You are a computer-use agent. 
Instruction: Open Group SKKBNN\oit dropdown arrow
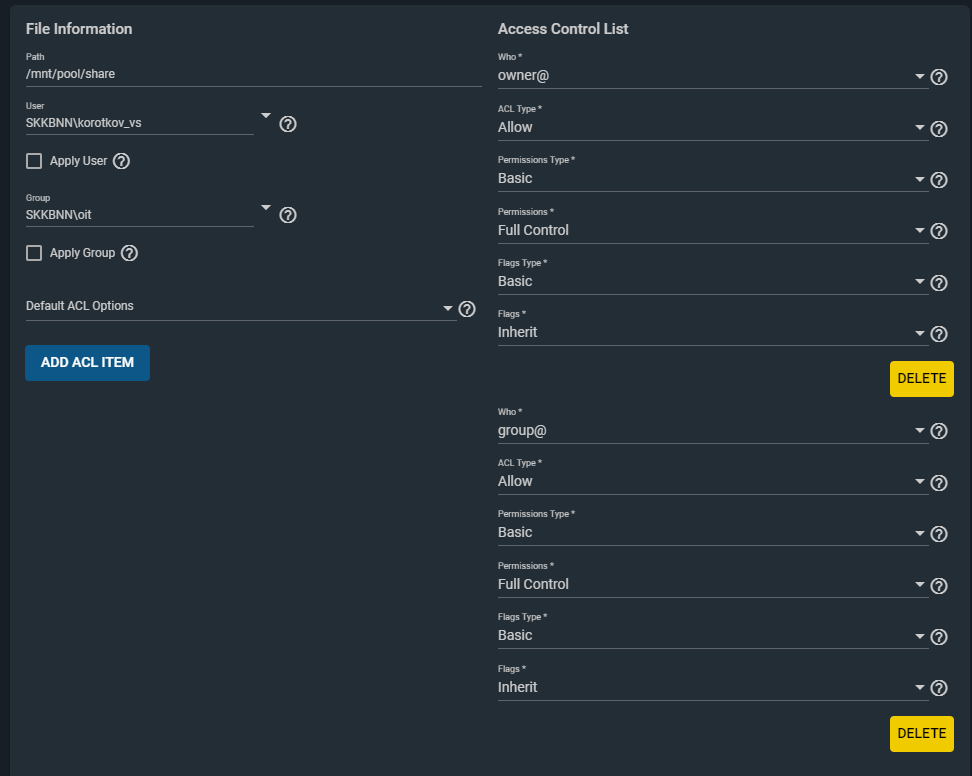point(266,207)
